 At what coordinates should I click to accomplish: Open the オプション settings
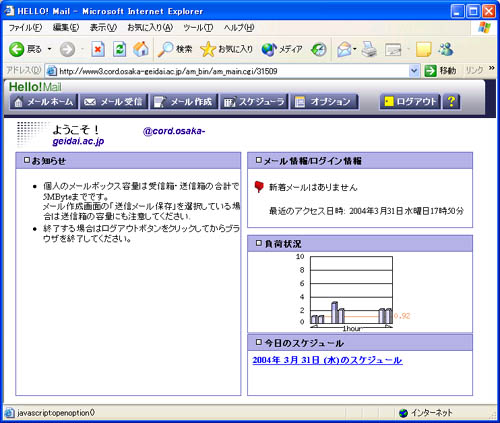click(325, 102)
